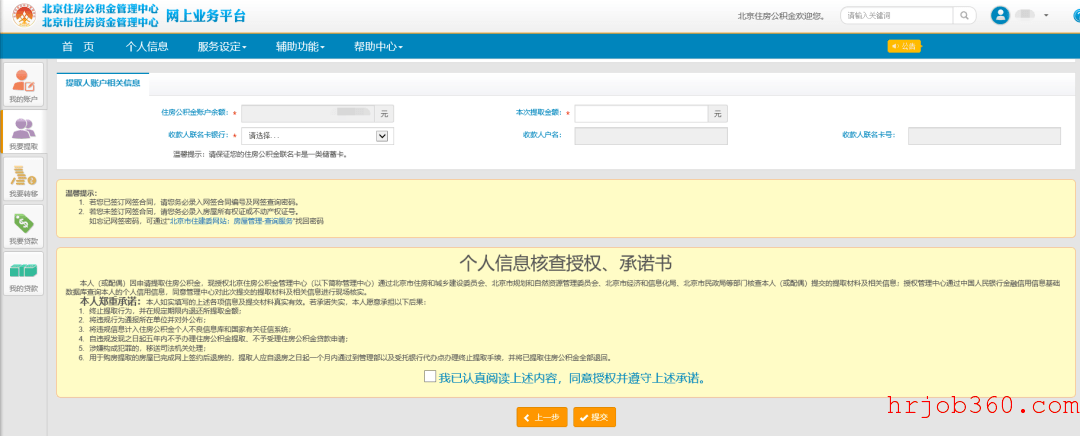Viewport: 1080px width, 436px height.
Task: Click the 本次提取金额 input field
Action: tap(642, 114)
